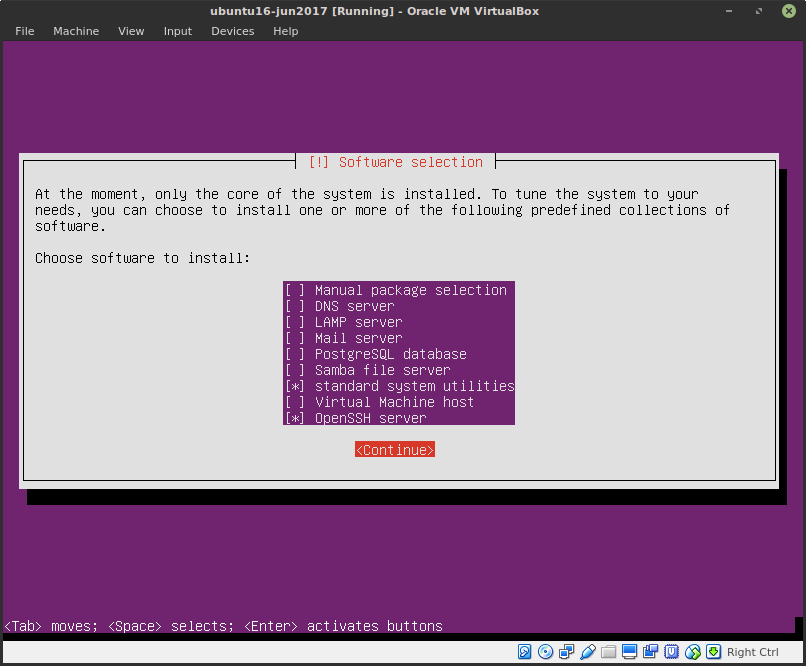Open the Input menu

(177, 31)
